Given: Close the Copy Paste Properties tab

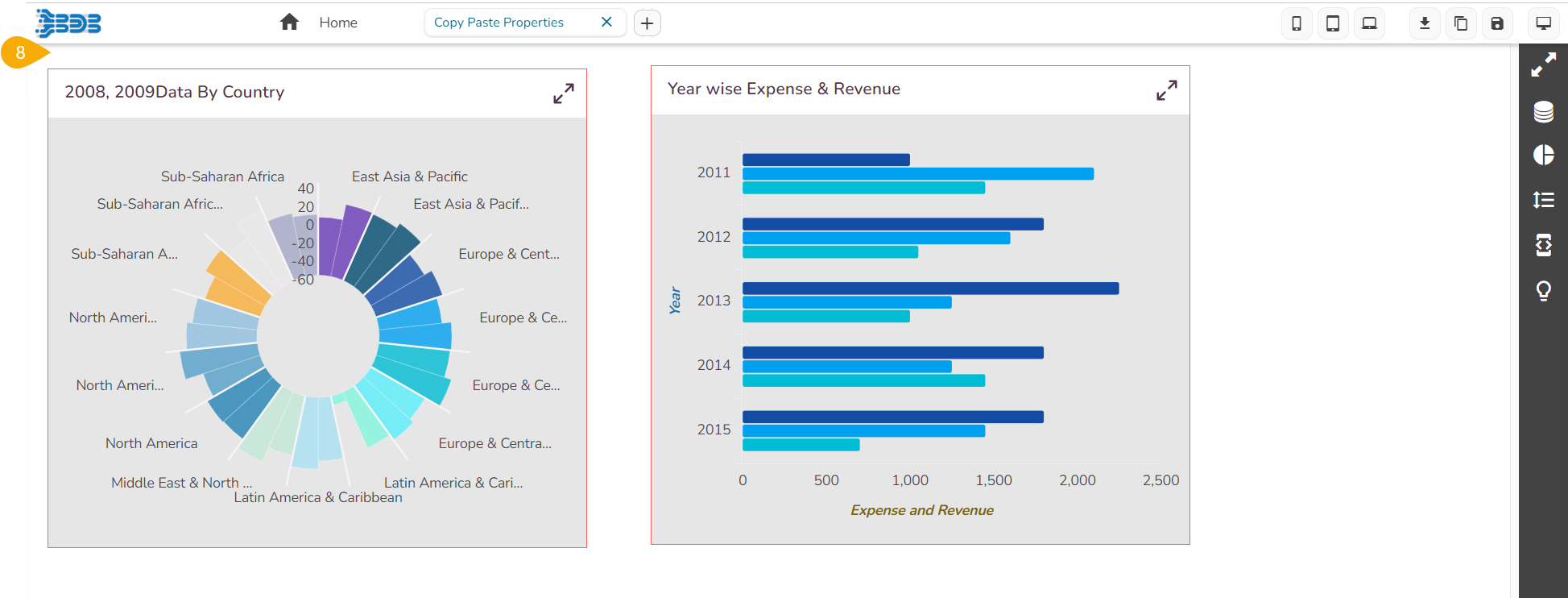Looking at the screenshot, I should pyautogui.click(x=606, y=23).
